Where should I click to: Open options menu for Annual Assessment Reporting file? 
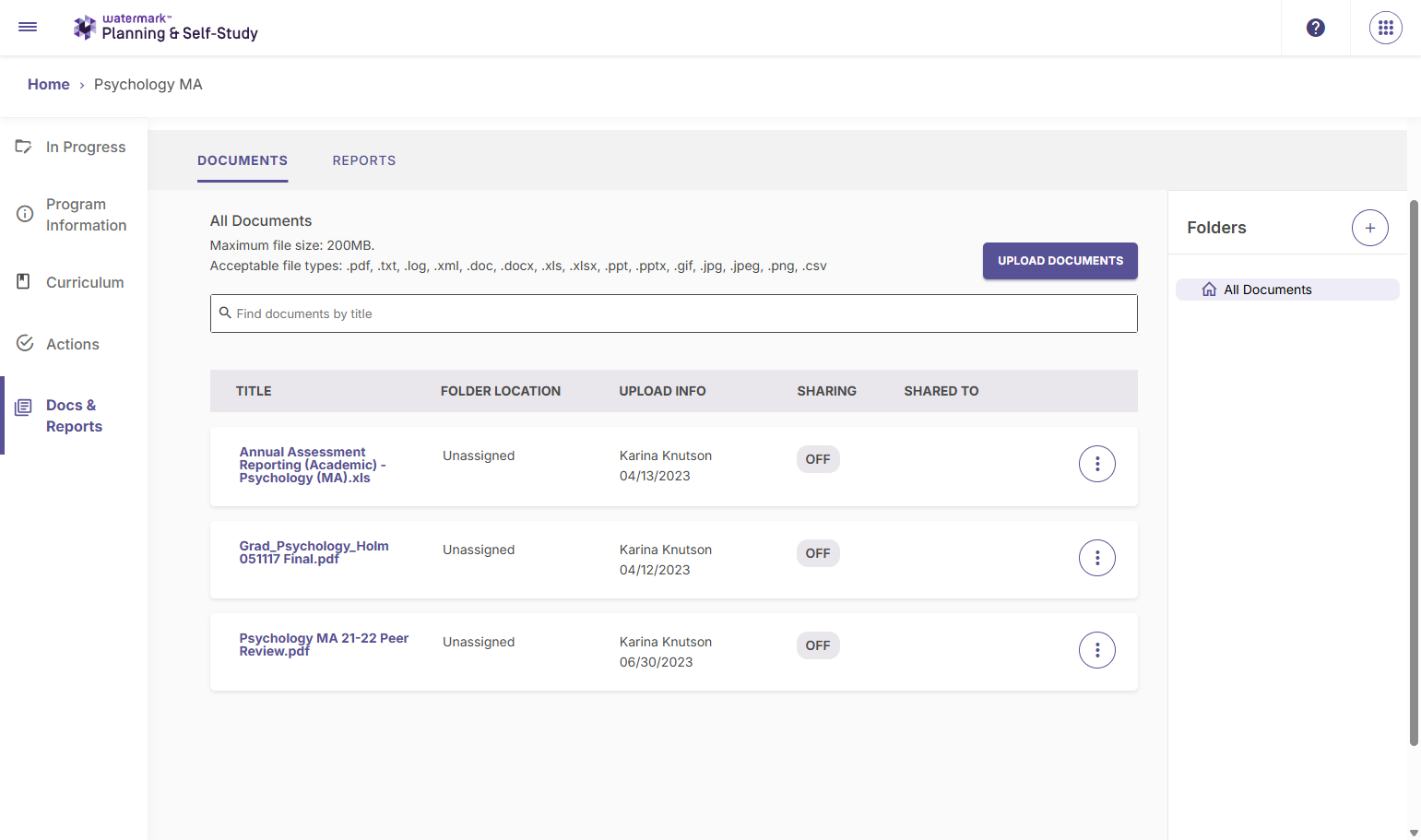tap(1097, 464)
